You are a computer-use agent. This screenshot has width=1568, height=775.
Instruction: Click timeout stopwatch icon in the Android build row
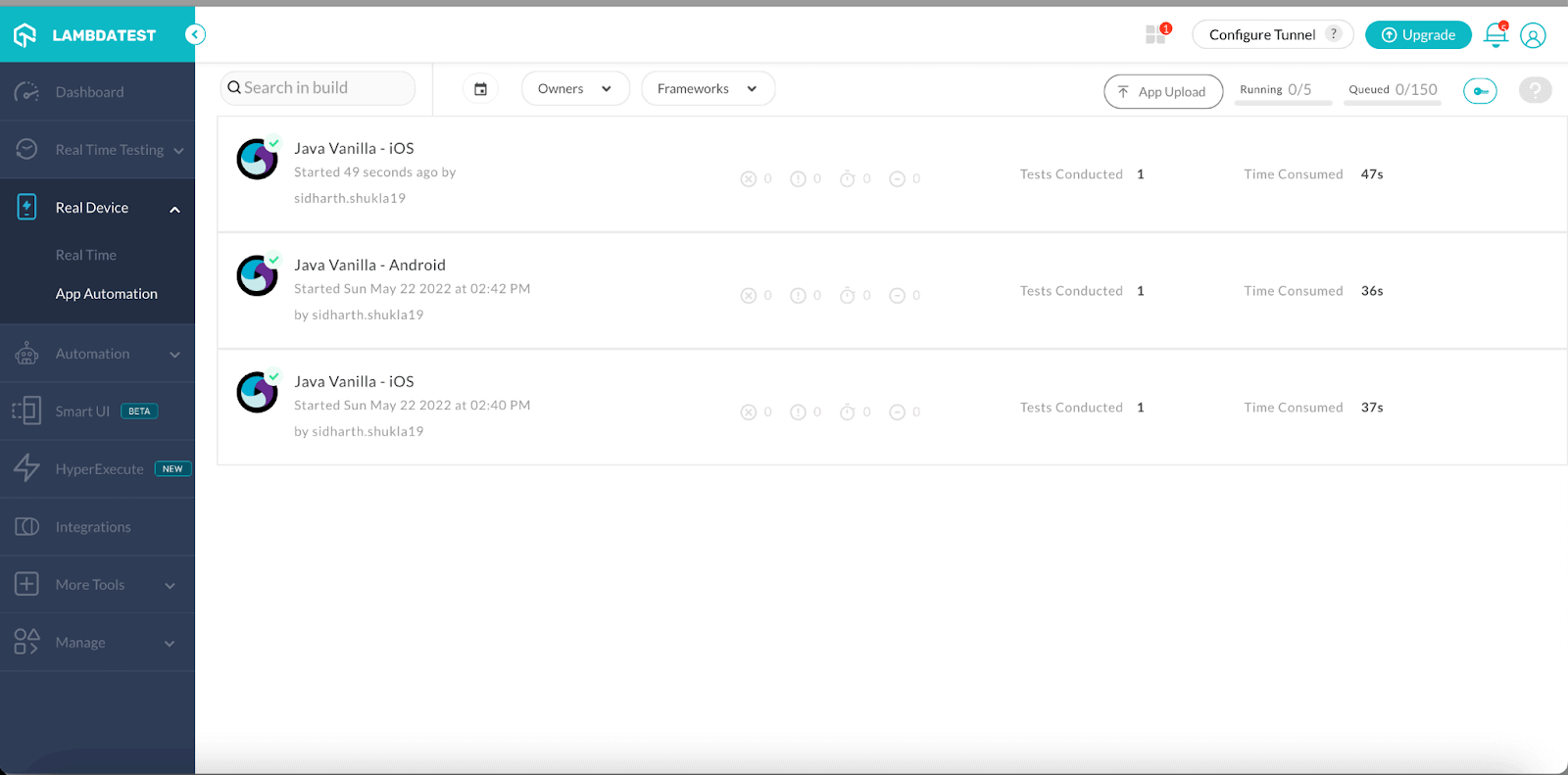click(848, 296)
